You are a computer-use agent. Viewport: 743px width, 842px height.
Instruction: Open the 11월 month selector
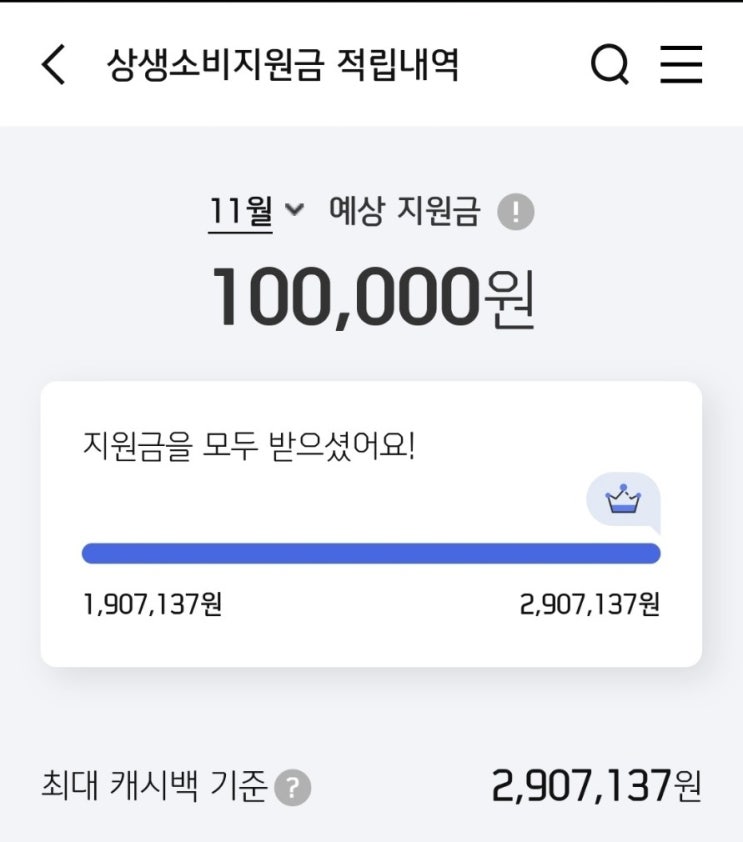pos(241,212)
